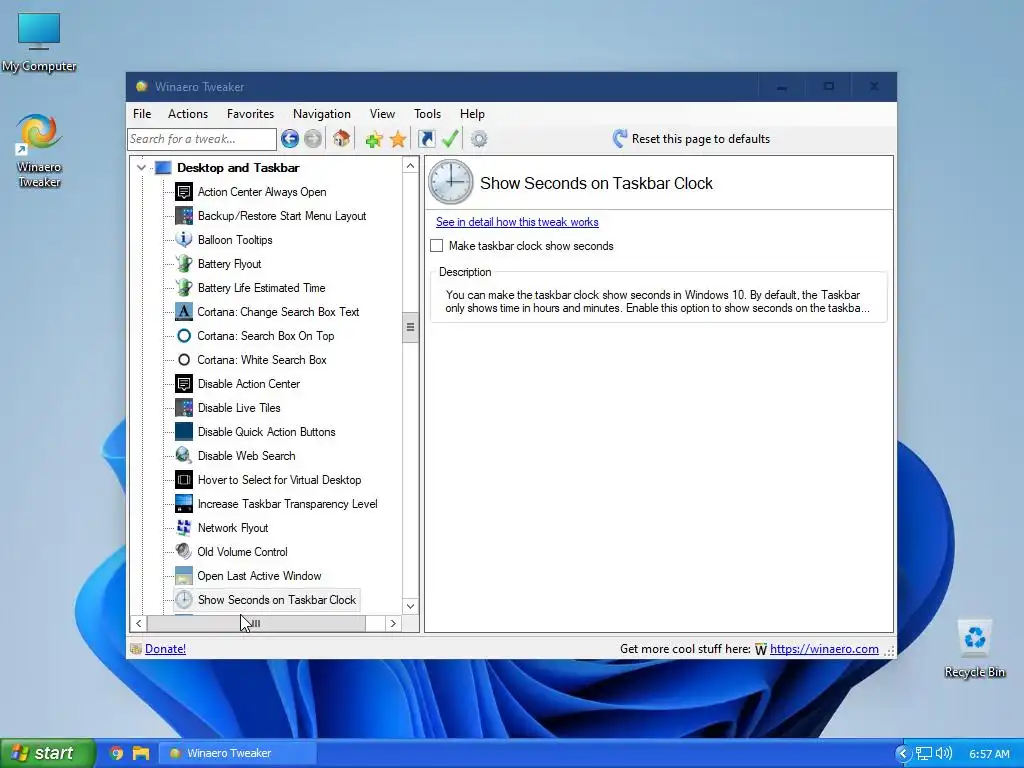
Task: Click the export shortcut arrow icon
Action: (x=426, y=138)
